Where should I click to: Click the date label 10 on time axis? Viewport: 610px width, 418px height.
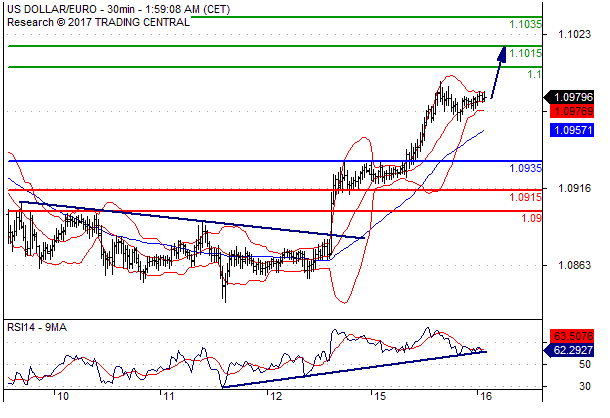pyautogui.click(x=63, y=397)
